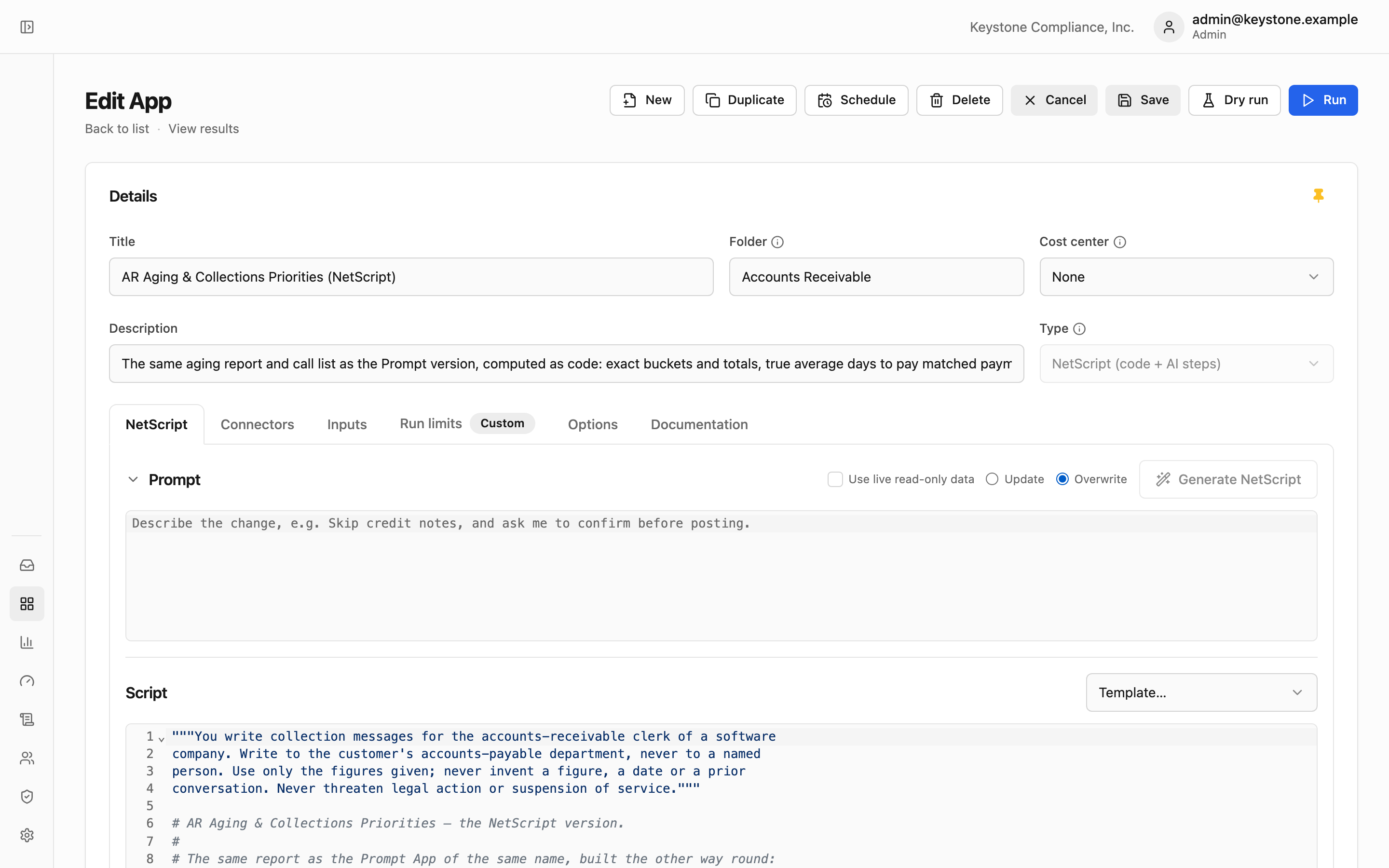Click the View results link
This screenshot has width=1389, height=868.
pyautogui.click(x=204, y=129)
